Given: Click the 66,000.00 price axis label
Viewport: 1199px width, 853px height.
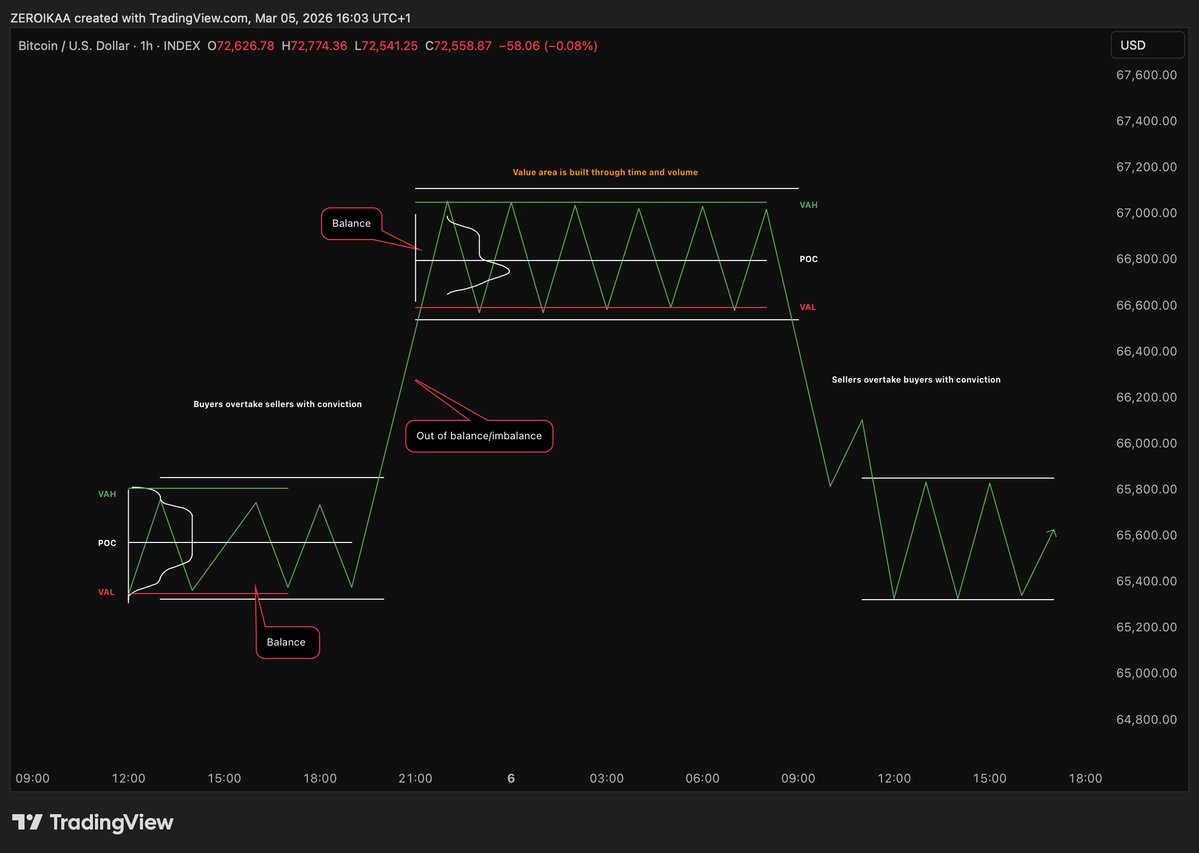Looking at the screenshot, I should click(1146, 443).
